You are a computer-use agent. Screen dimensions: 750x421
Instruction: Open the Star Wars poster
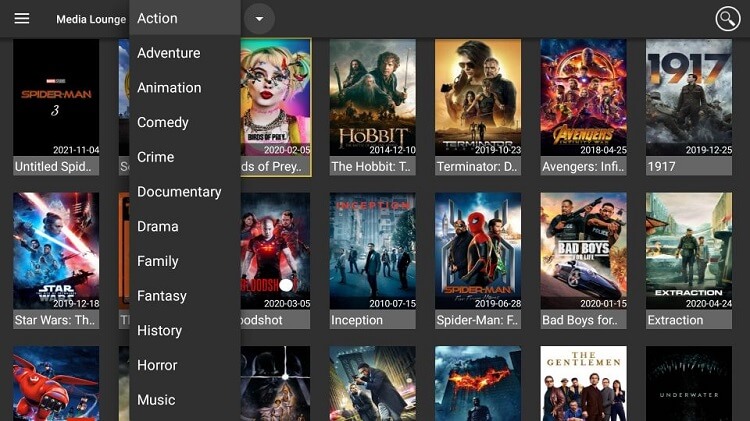click(56, 251)
